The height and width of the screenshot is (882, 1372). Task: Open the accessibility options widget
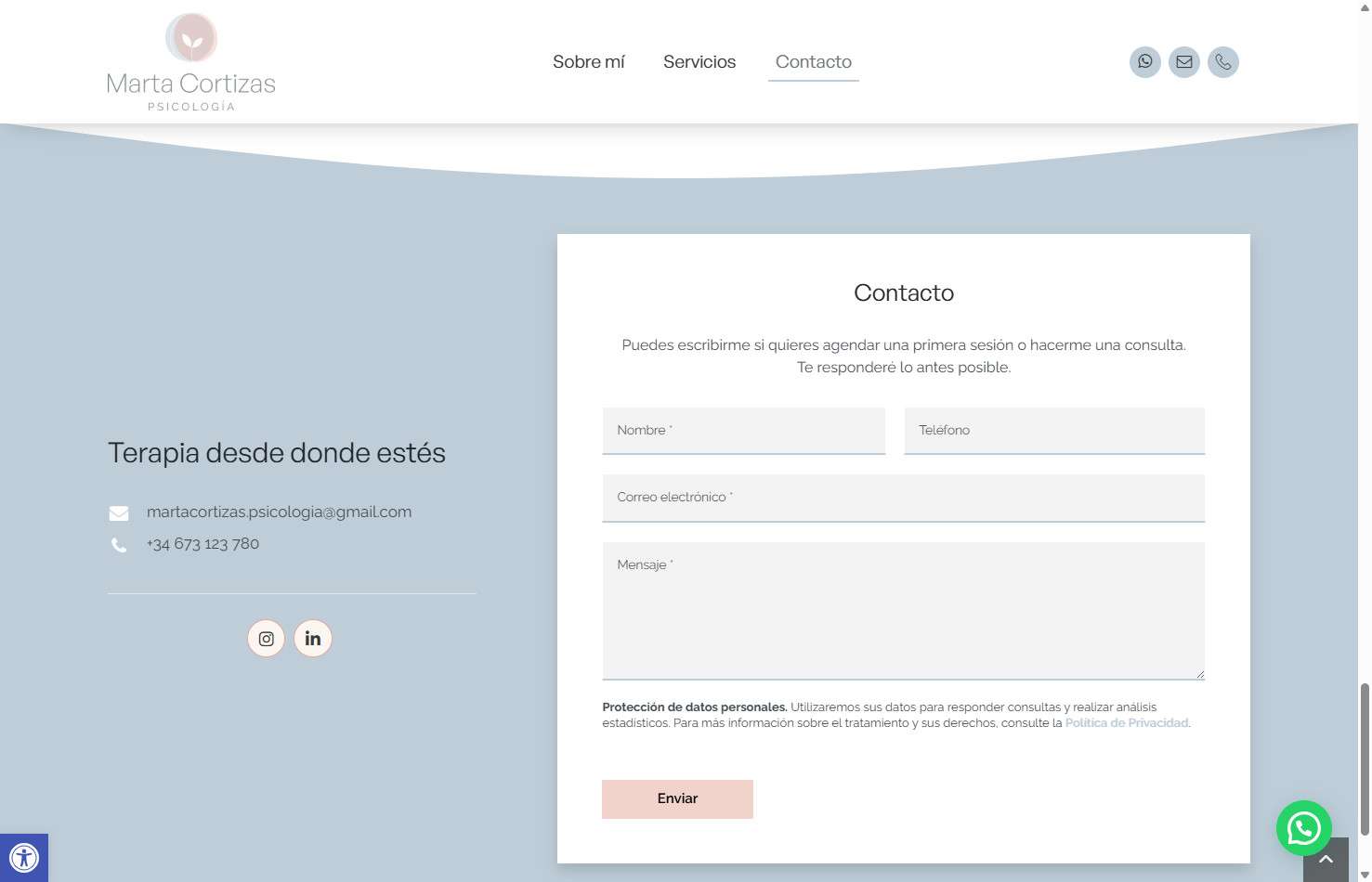(24, 857)
